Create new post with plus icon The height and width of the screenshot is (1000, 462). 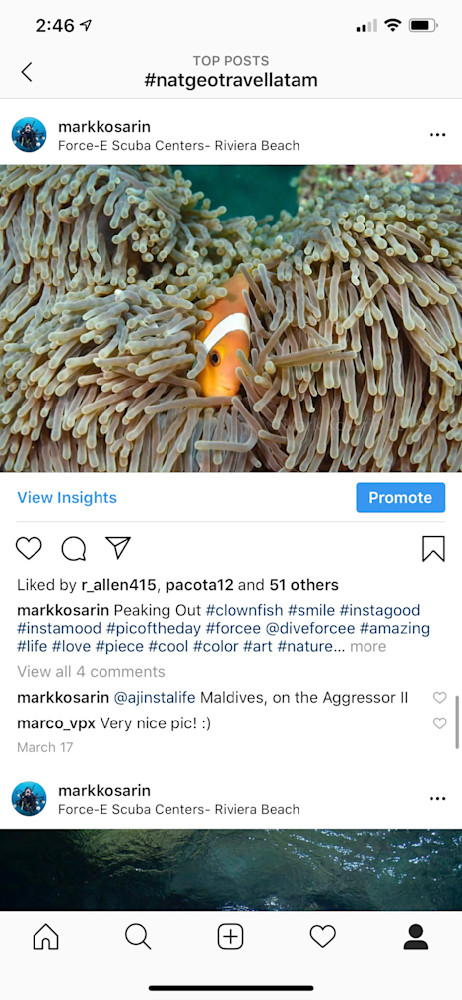[230, 936]
